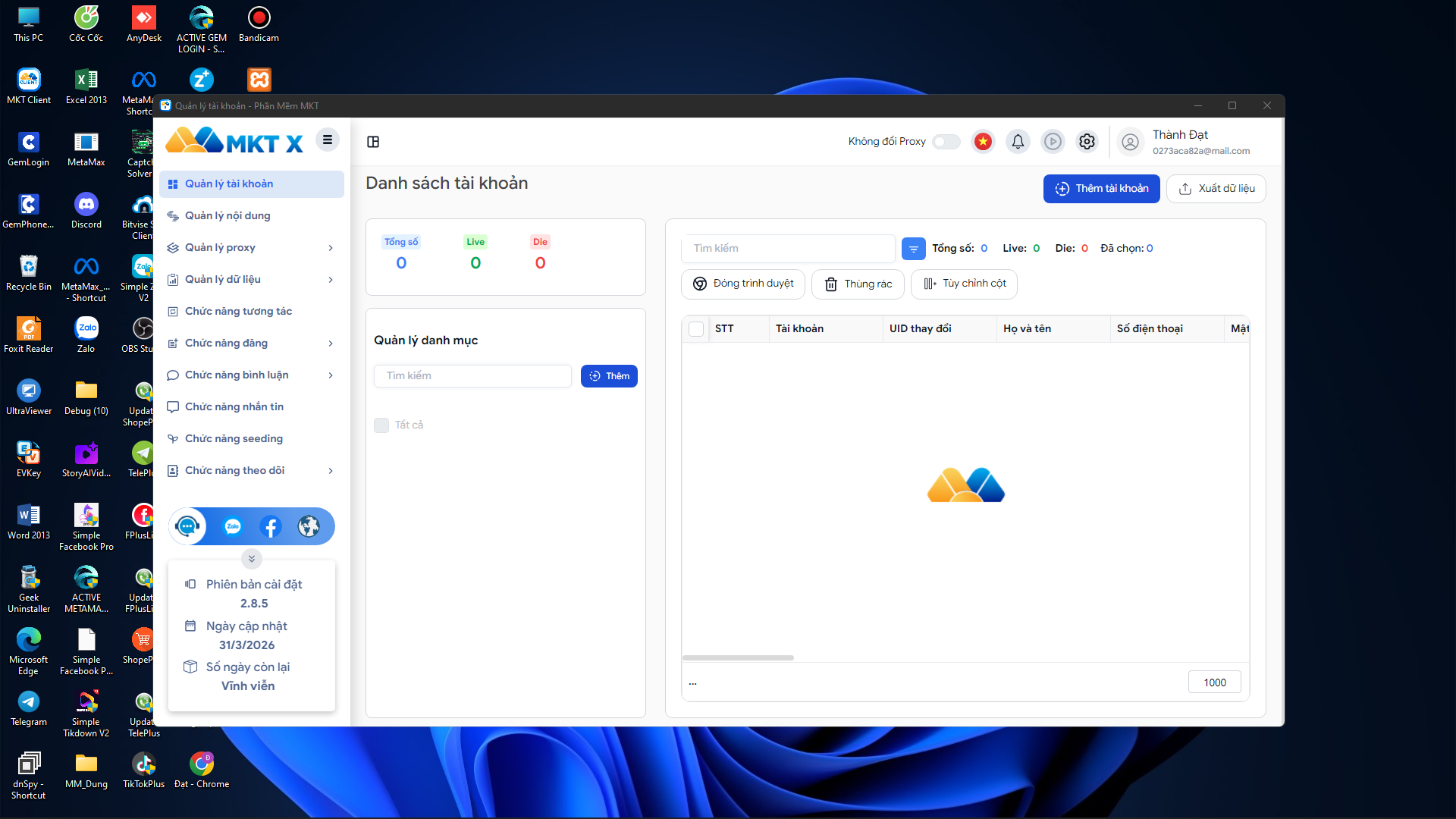Image resolution: width=1456 pixels, height=819 pixels.
Task: Click the Tổng số count card
Action: [401, 254]
